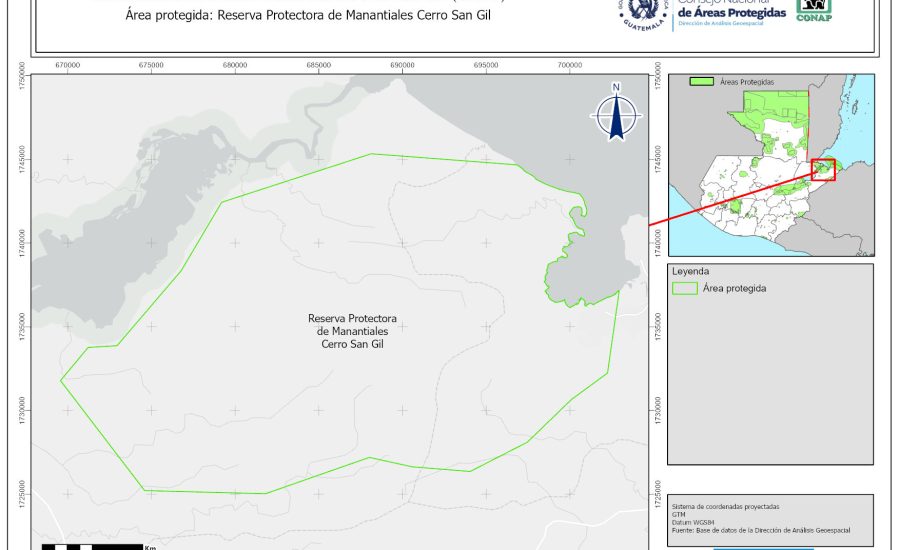Click the Sistema de coordenadas proyectadas text
The height and width of the screenshot is (550, 900).
[725, 505]
